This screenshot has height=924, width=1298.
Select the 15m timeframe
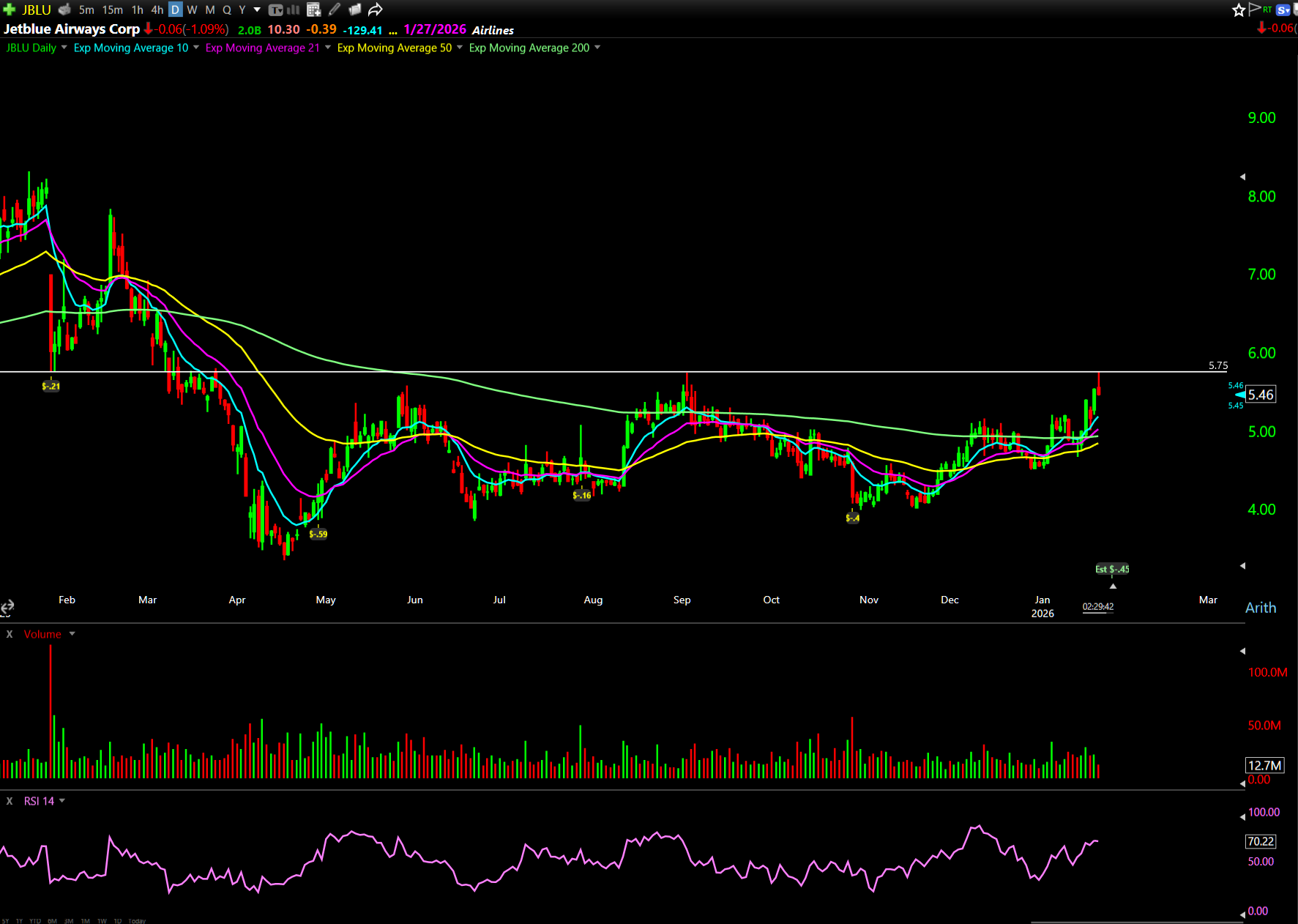(112, 10)
